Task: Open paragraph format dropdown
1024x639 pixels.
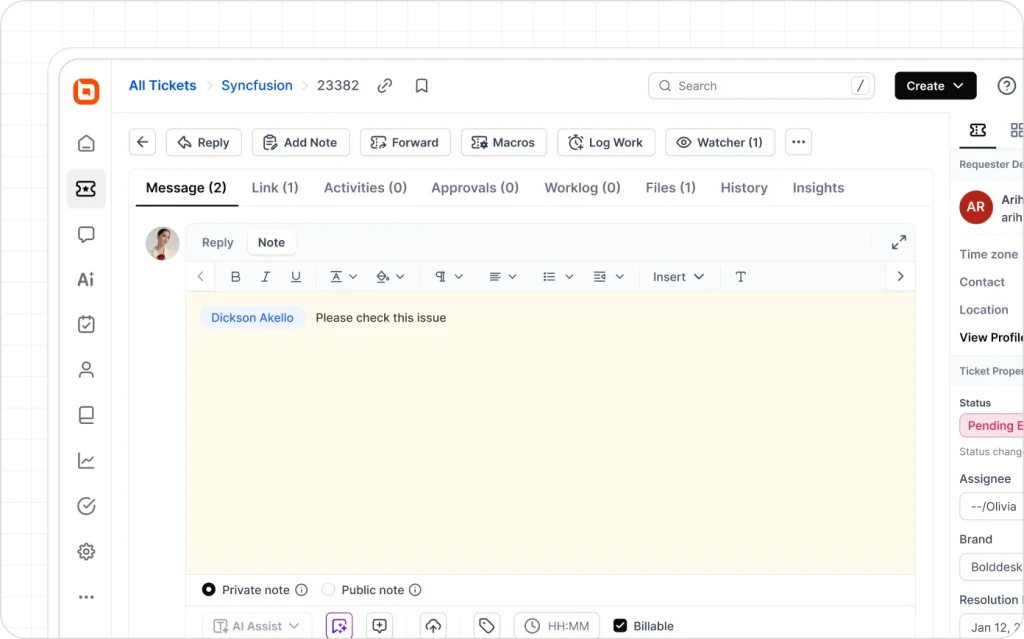Action: pyautogui.click(x=449, y=277)
